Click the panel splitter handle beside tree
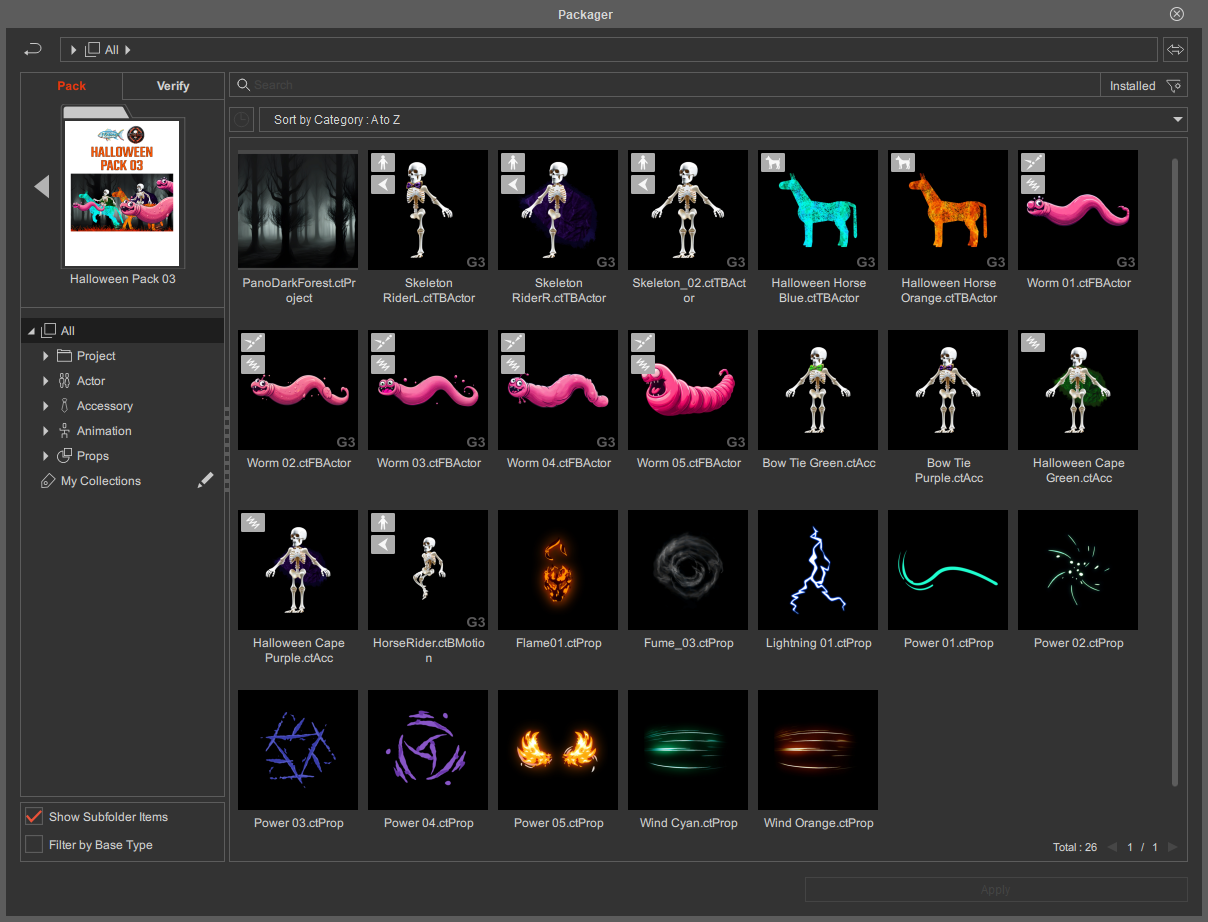Image resolution: width=1208 pixels, height=922 pixels. tap(227, 450)
